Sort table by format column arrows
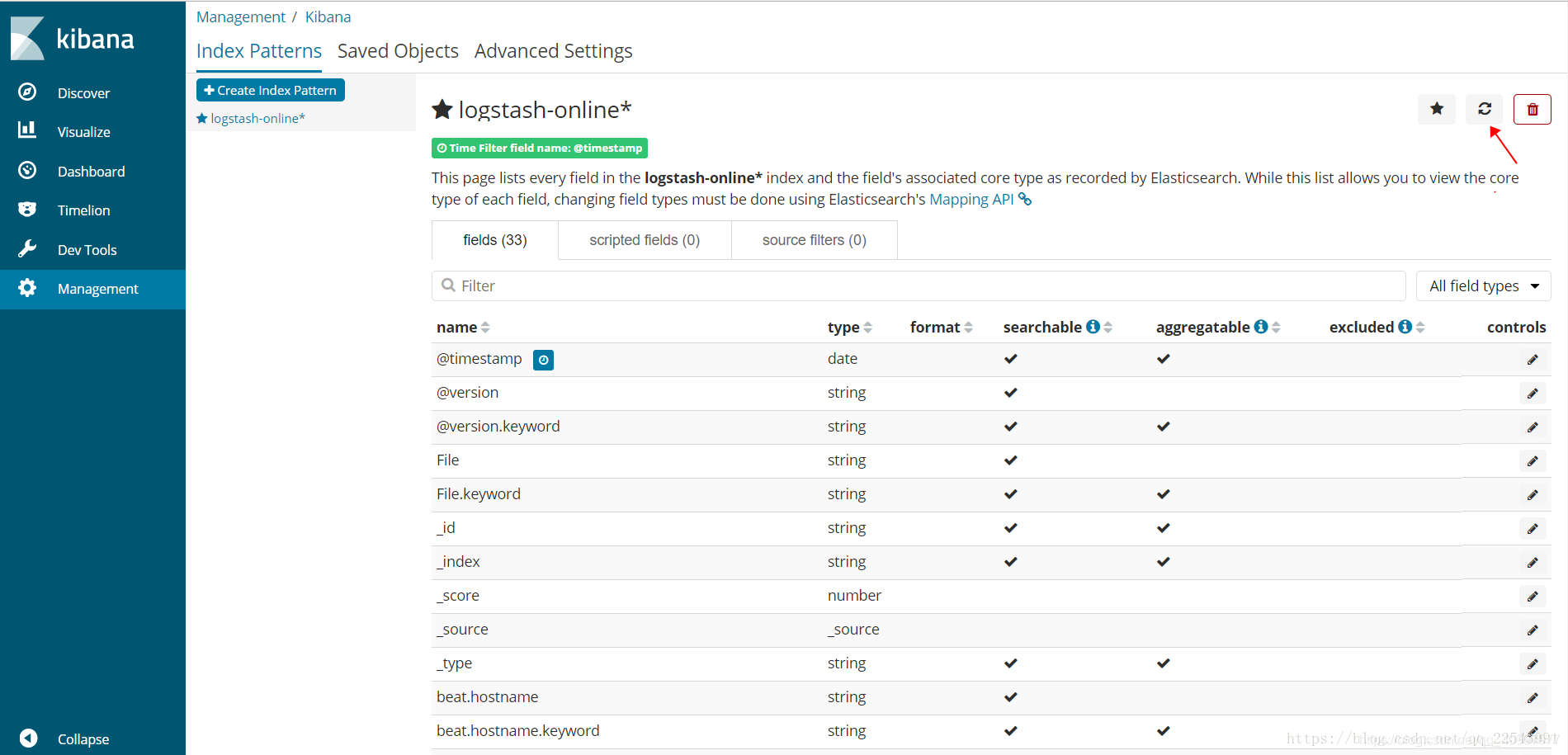1568x755 pixels. click(x=969, y=328)
